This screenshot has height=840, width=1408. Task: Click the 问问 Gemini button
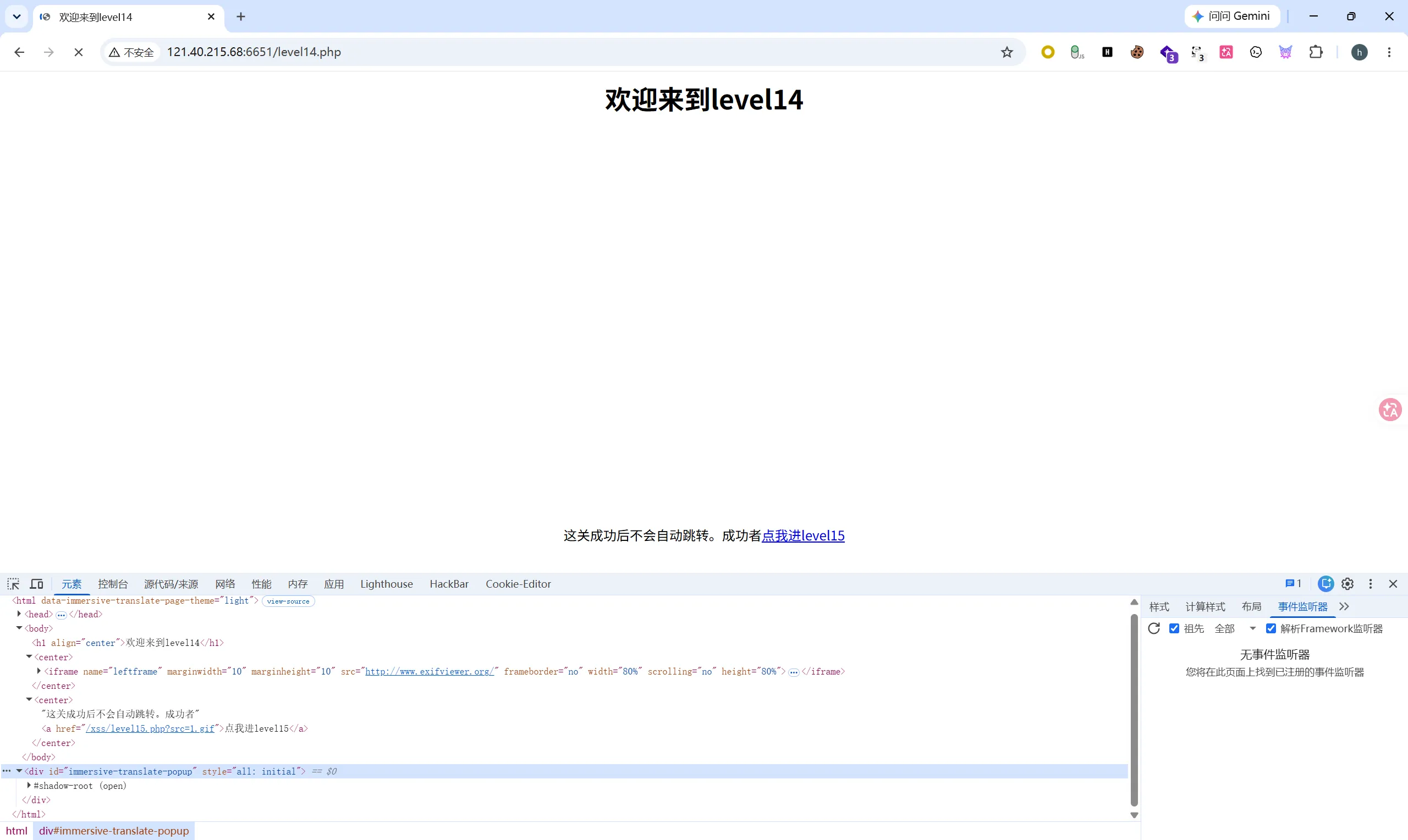click(x=1231, y=16)
